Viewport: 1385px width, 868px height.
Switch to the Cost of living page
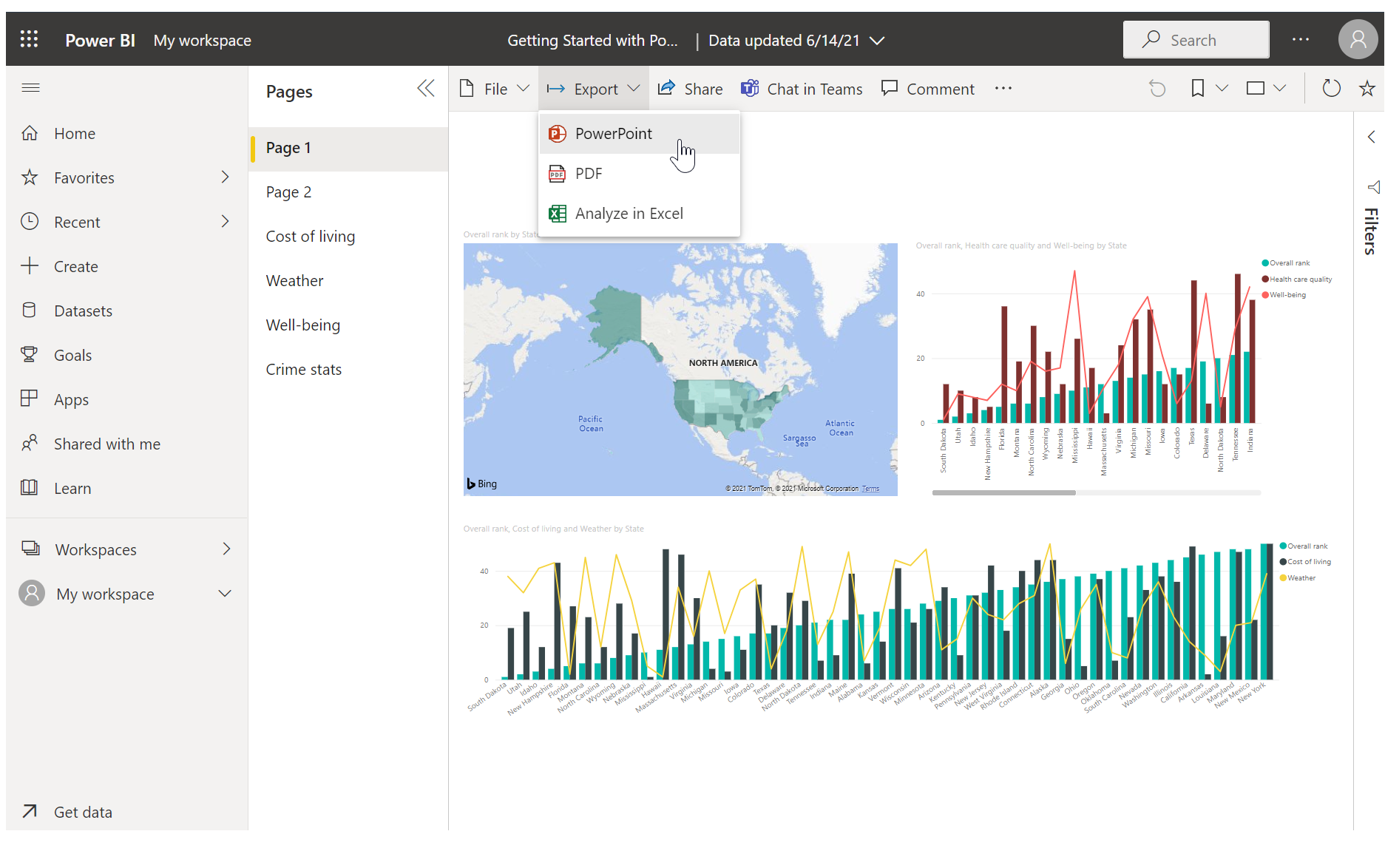(x=311, y=237)
